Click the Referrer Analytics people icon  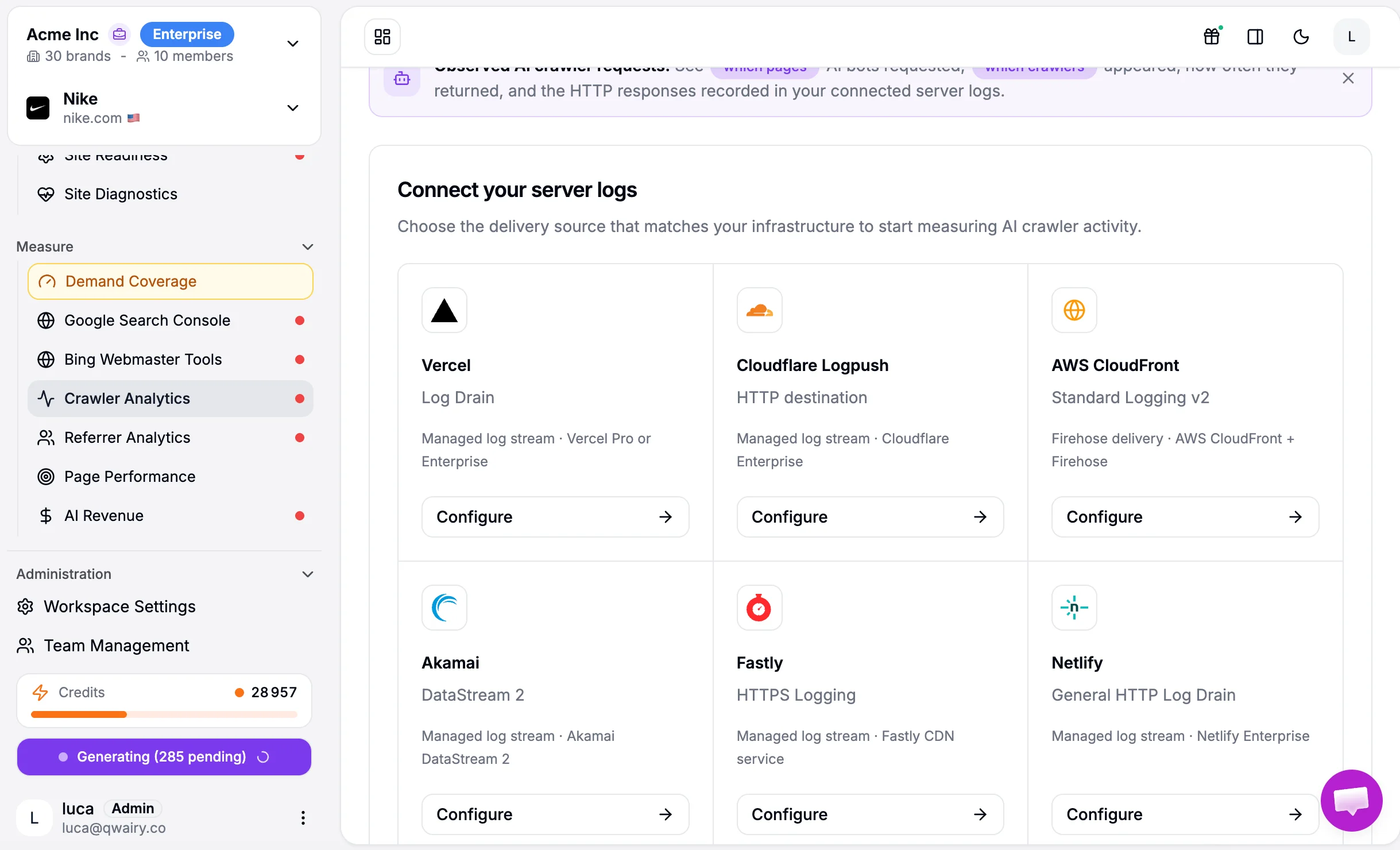pos(46,438)
